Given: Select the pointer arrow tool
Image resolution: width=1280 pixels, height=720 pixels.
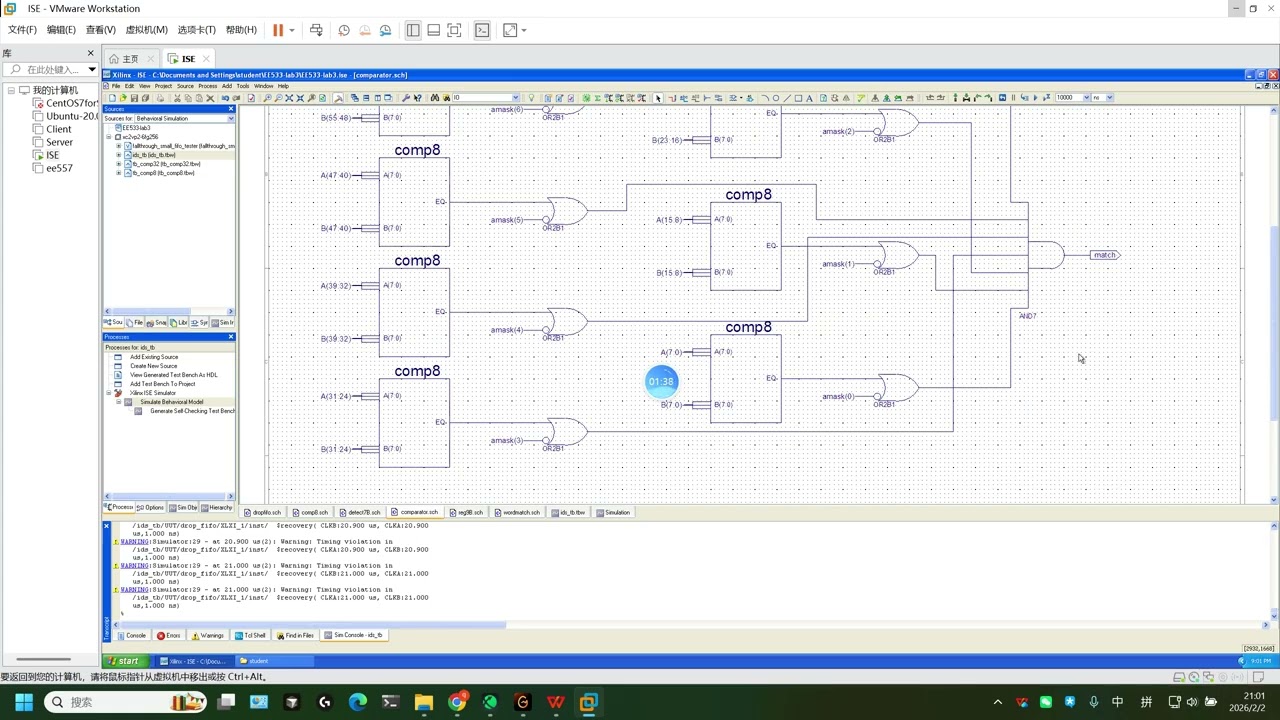Looking at the screenshot, I should pos(657,98).
